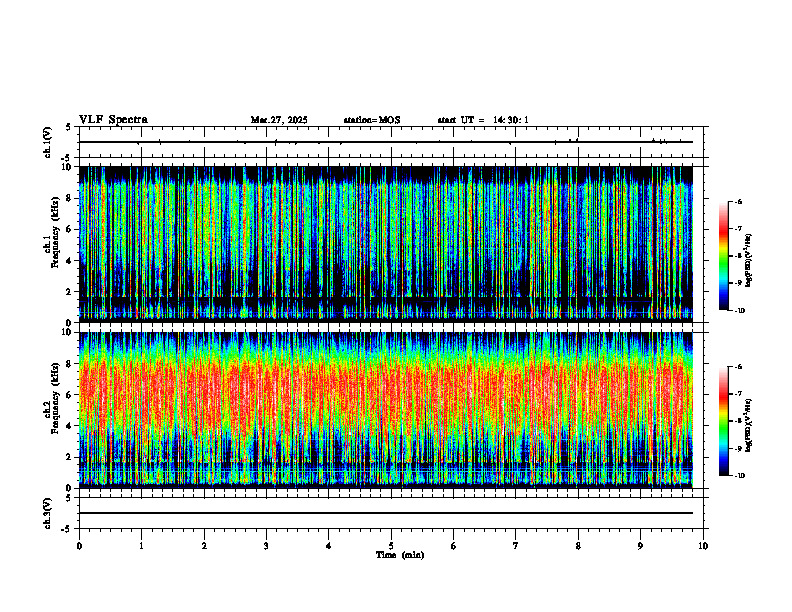The width and height of the screenshot is (792, 612).
Task: Click the "Time (min)" axis label
Action: (x=400, y=555)
